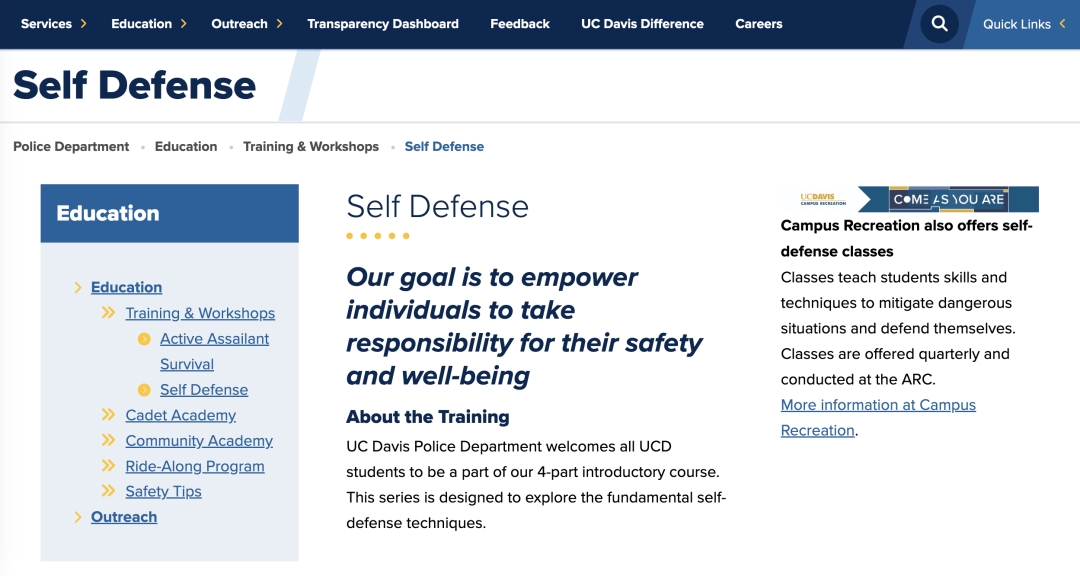Click double-chevron icon next to Ride-Along Program
This screenshot has width=1080, height=576.
tap(108, 466)
